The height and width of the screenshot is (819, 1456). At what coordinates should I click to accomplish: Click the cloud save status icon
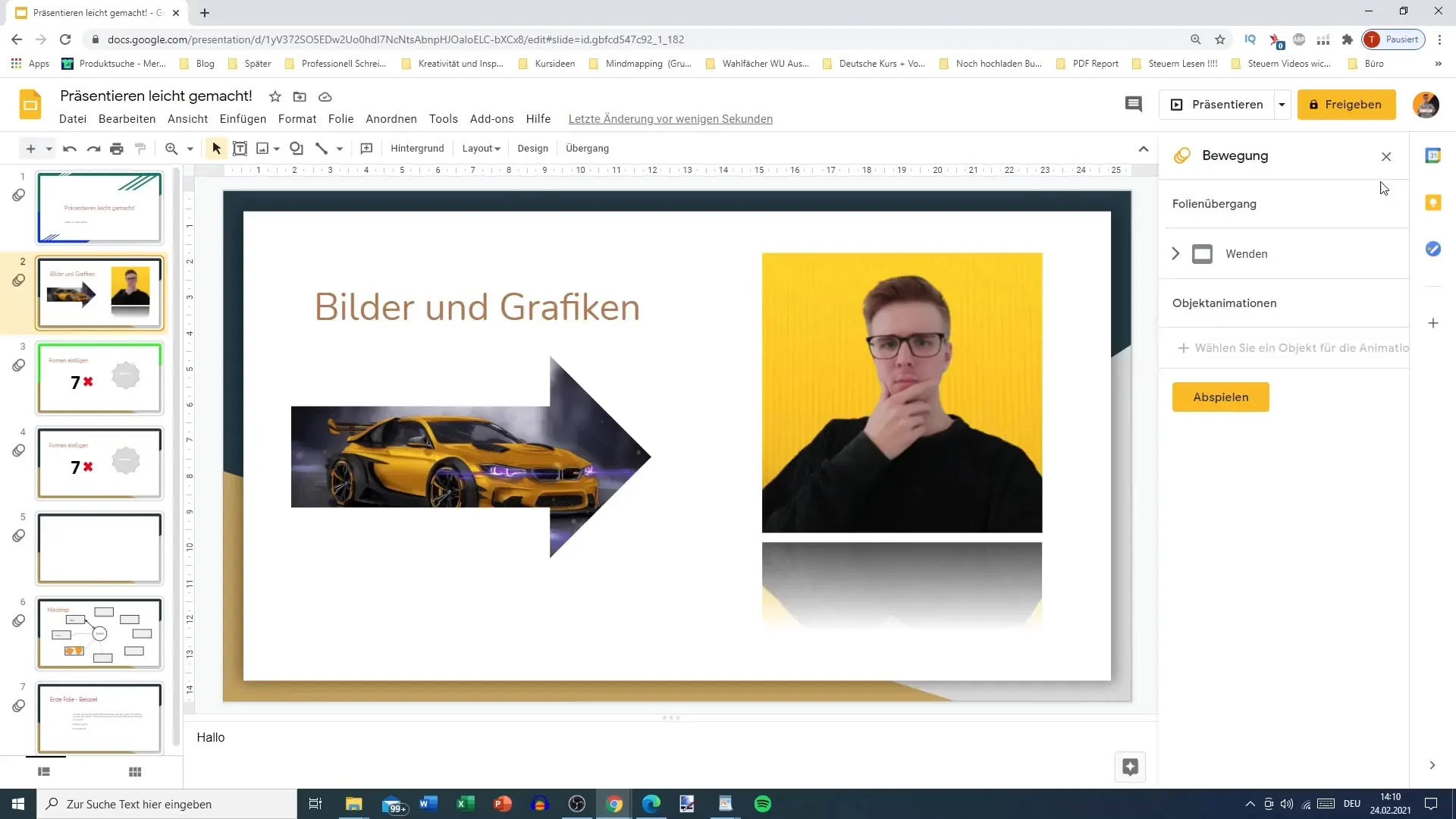325,96
